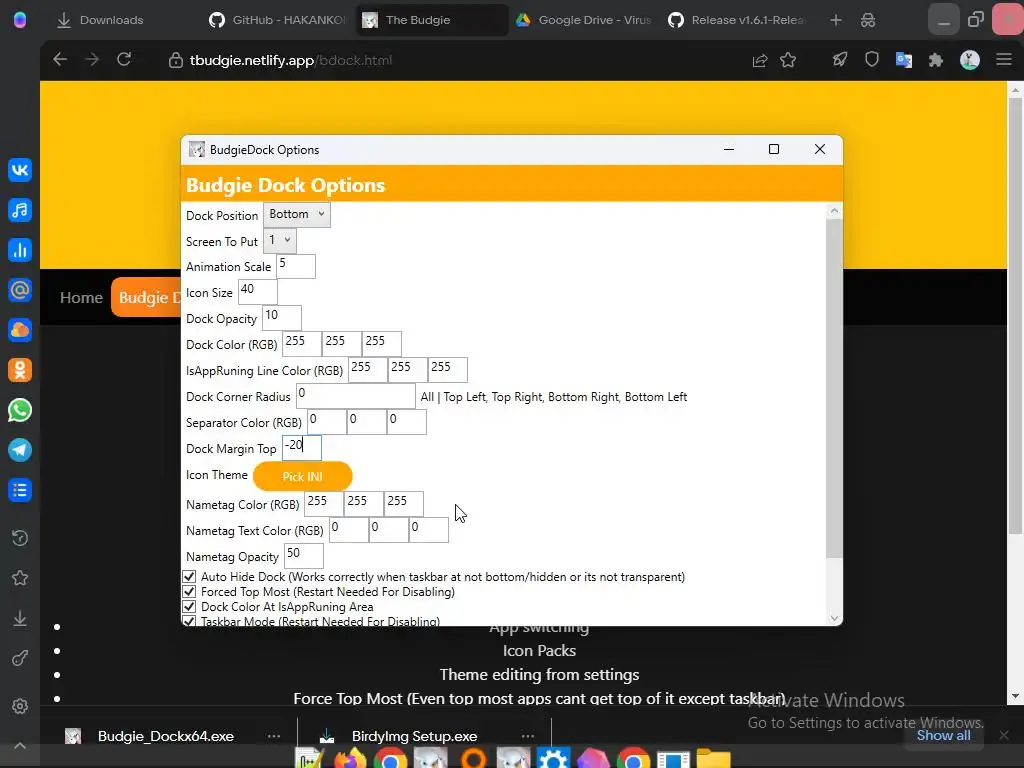1024x768 pixels.
Task: Toggle Taskbar Mode checkbox
Action: coord(189,621)
